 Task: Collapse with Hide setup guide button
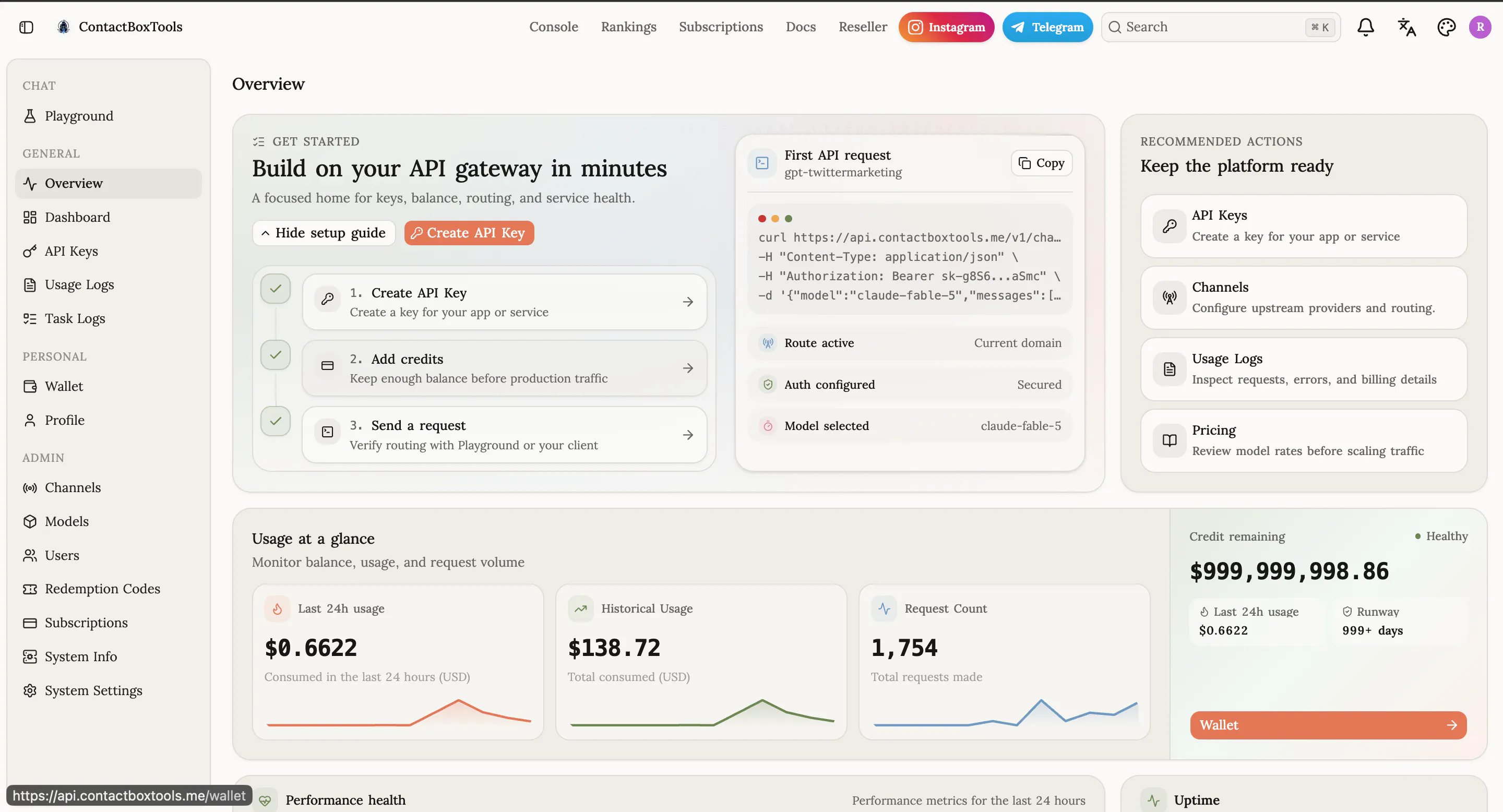[x=324, y=233]
